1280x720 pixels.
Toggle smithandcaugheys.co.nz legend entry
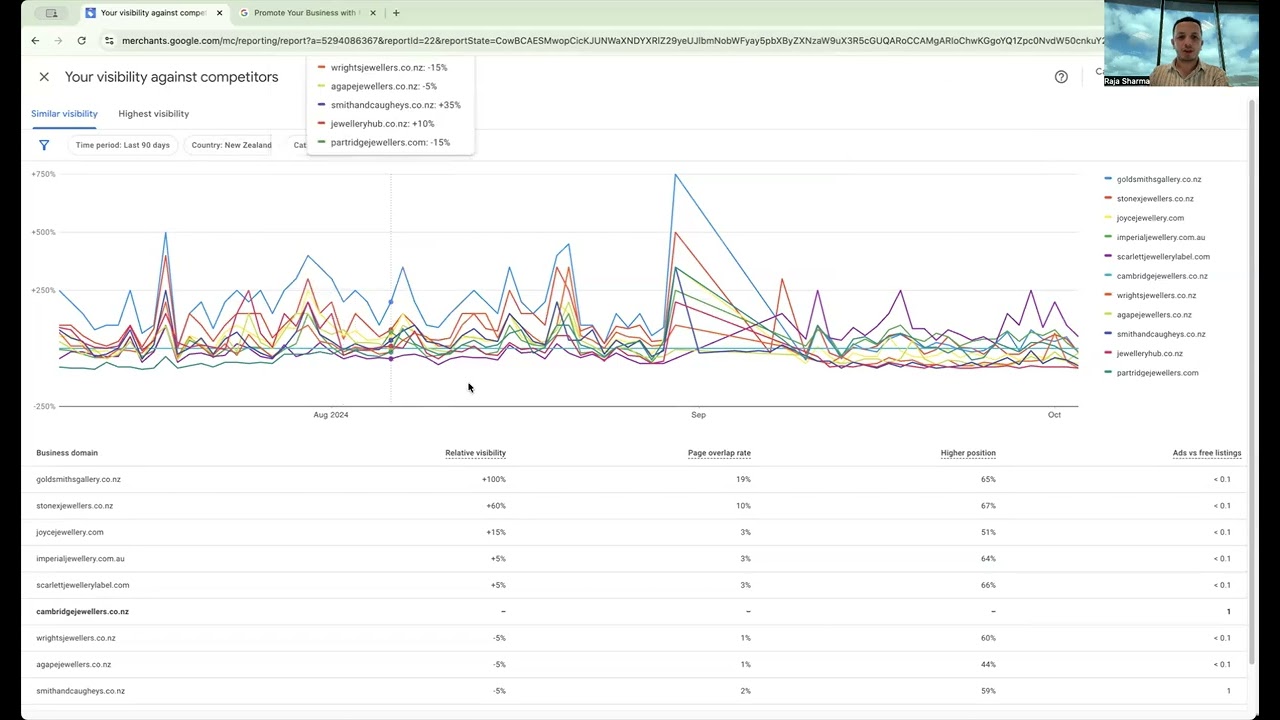tap(1155, 334)
